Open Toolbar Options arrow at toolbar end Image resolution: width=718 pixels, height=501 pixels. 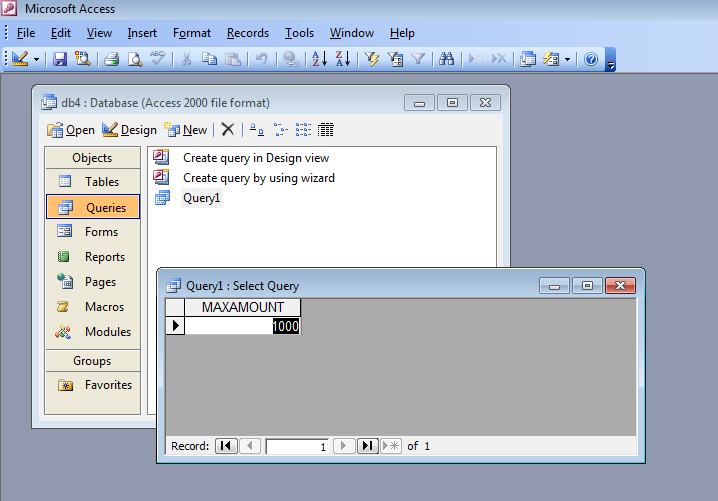pyautogui.click(x=611, y=62)
